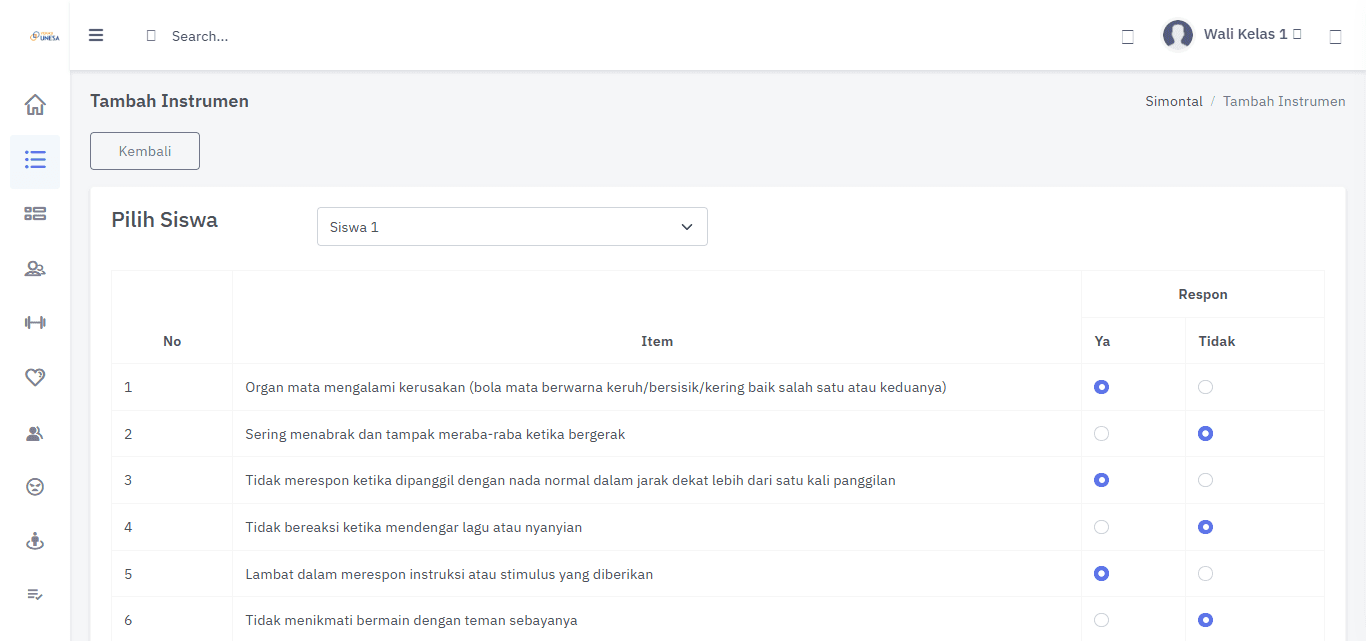Click text 'Tidak bereaksi ketika mendengar lagu atau nyanyian'

coord(413,527)
